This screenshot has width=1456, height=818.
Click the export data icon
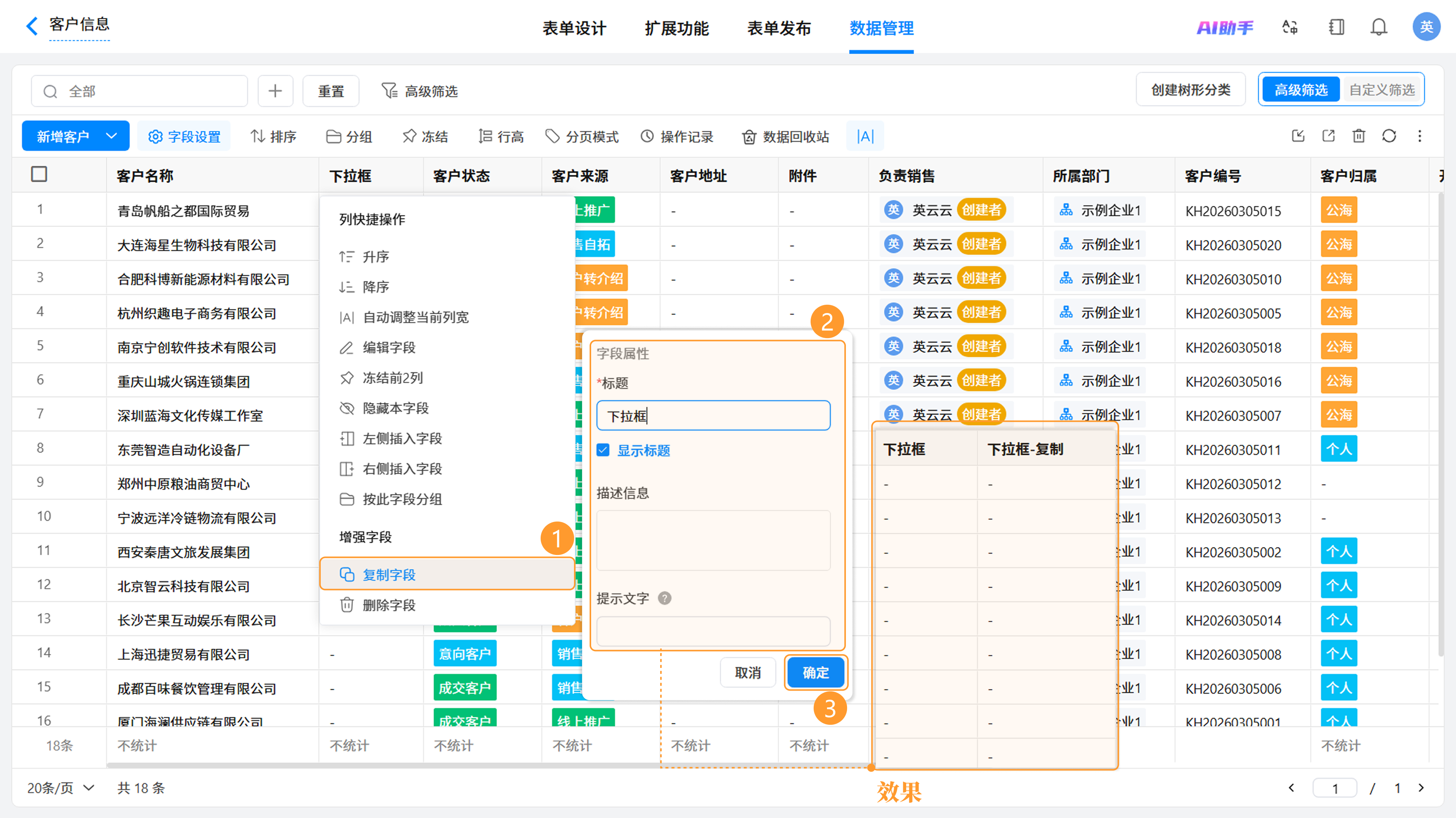[x=1329, y=136]
